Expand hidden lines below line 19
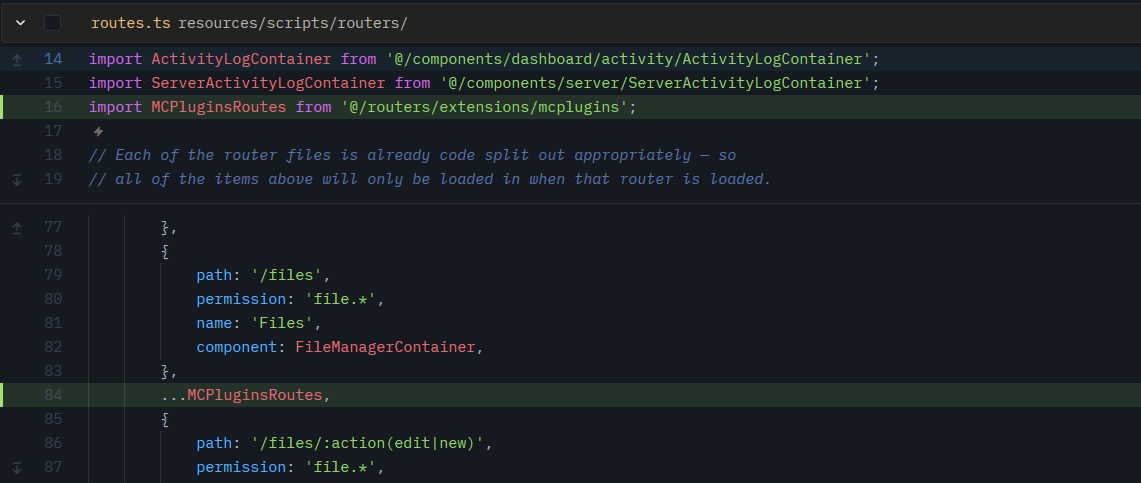Screen dimensions: 1141x483 coord(16,179)
